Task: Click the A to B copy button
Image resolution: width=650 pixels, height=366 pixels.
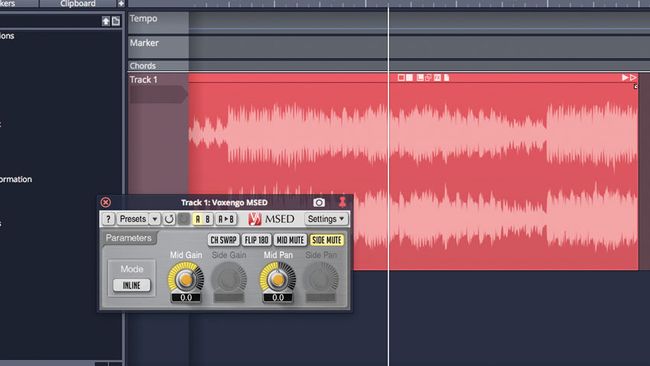Action: pos(226,219)
